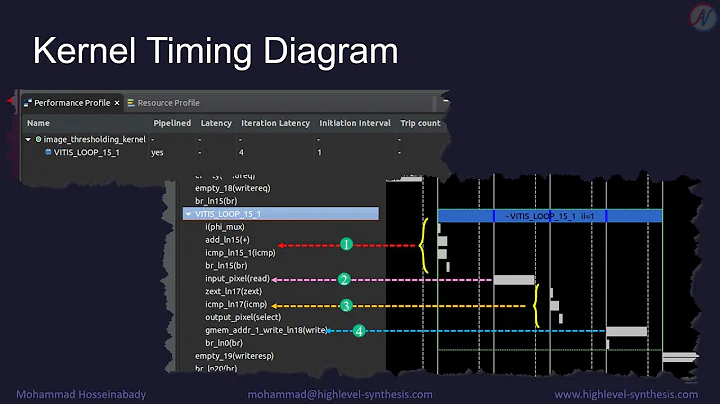The height and width of the screenshot is (404, 720).
Task: Open the Resource Profile tab
Action: click(168, 103)
